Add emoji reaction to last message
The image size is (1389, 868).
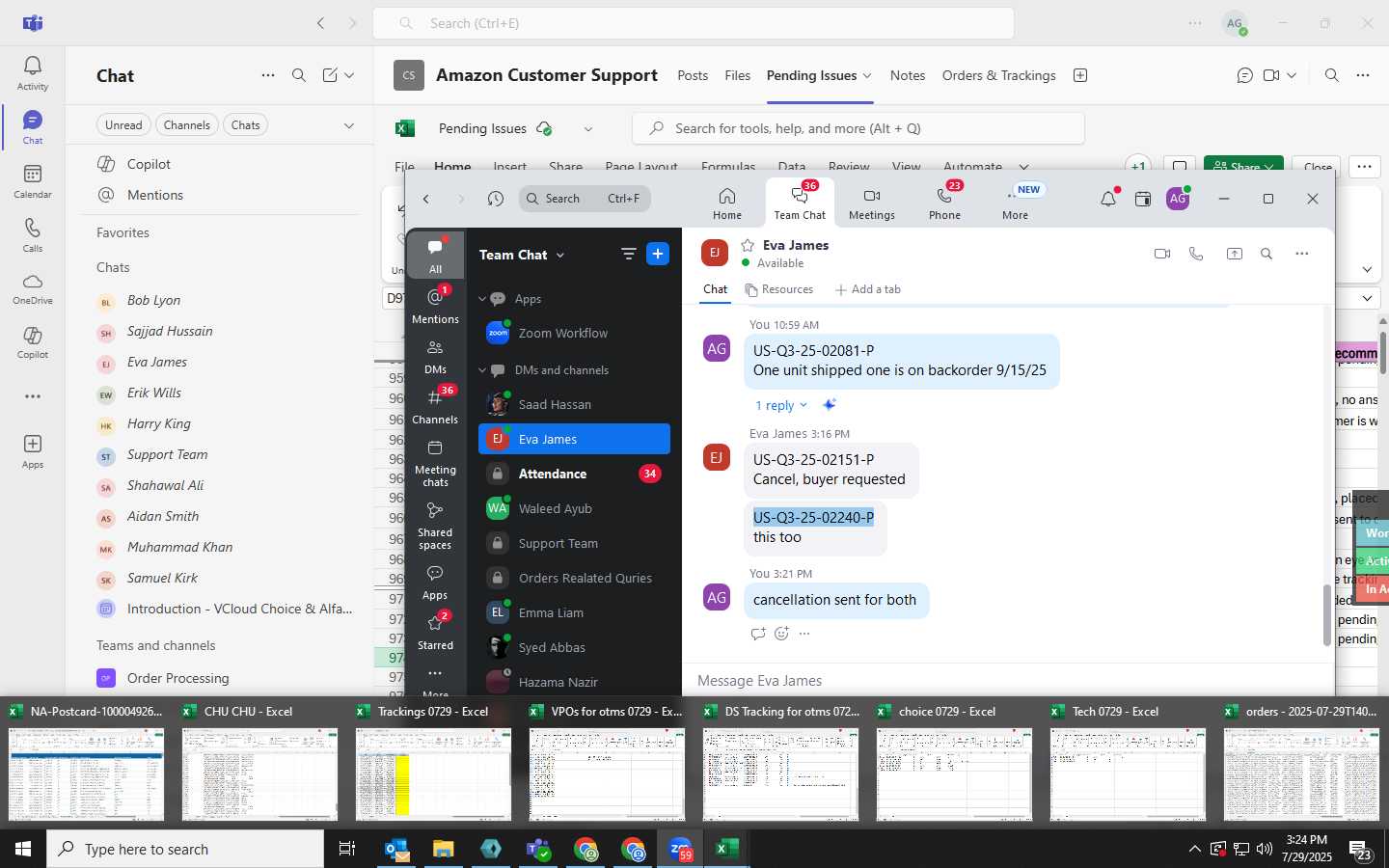pyautogui.click(x=781, y=634)
